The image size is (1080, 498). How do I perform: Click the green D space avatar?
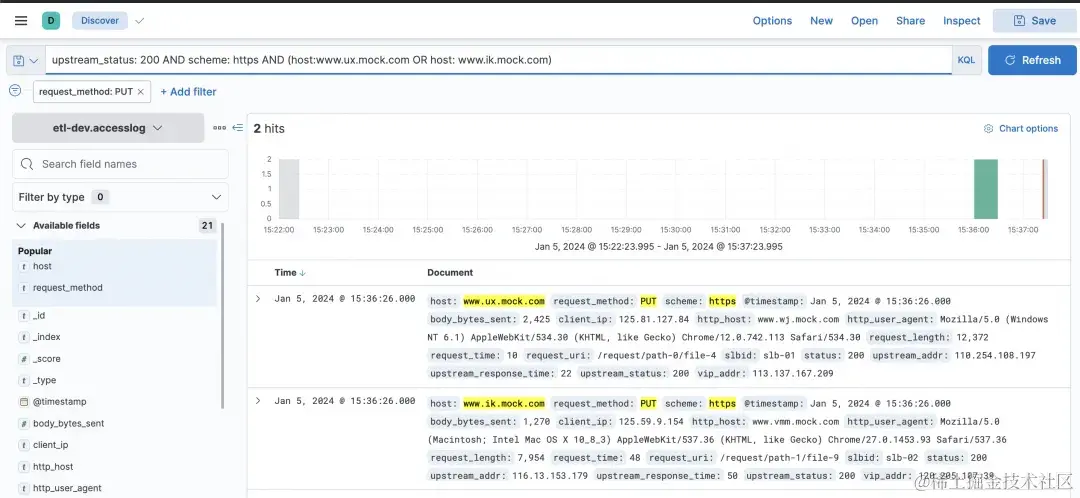tap(51, 21)
